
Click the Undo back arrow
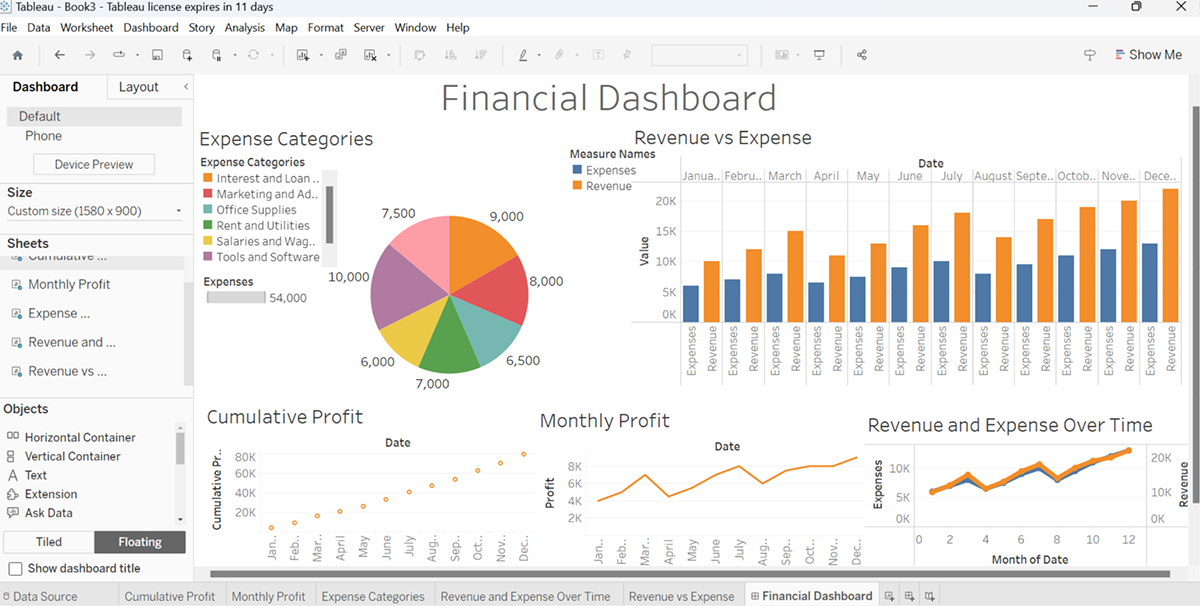click(x=60, y=55)
